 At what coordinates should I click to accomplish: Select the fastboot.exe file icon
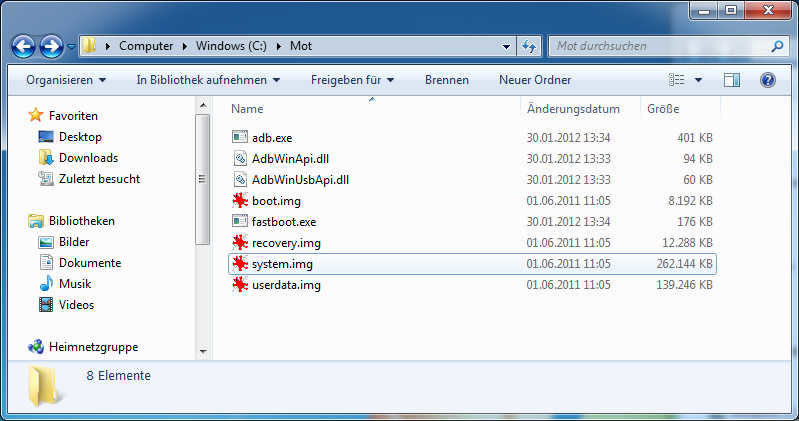239,221
